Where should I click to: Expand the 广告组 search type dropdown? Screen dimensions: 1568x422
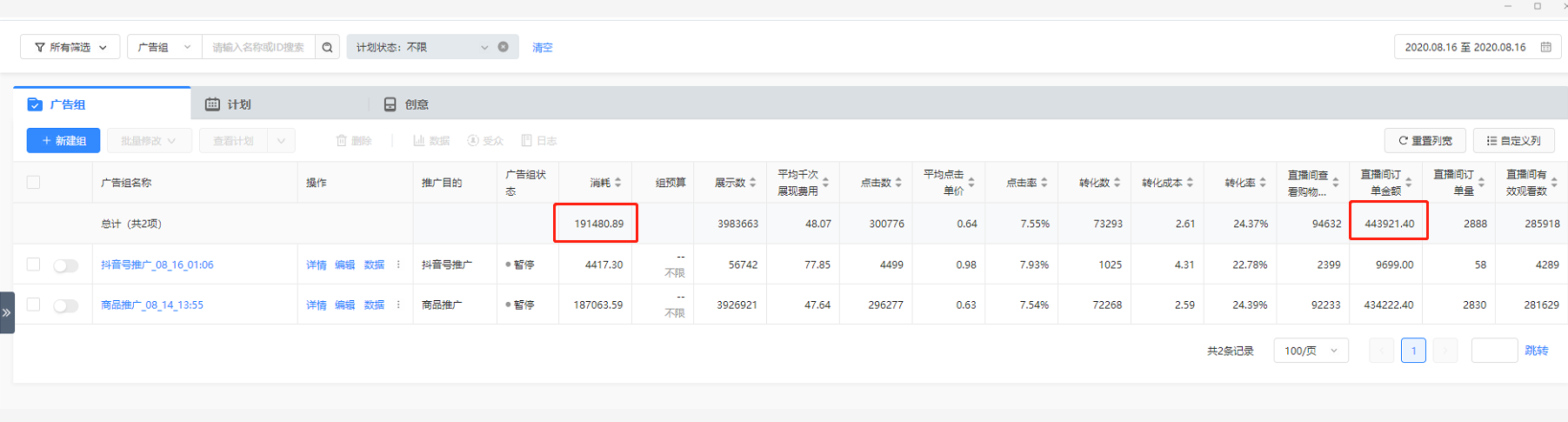tap(164, 47)
